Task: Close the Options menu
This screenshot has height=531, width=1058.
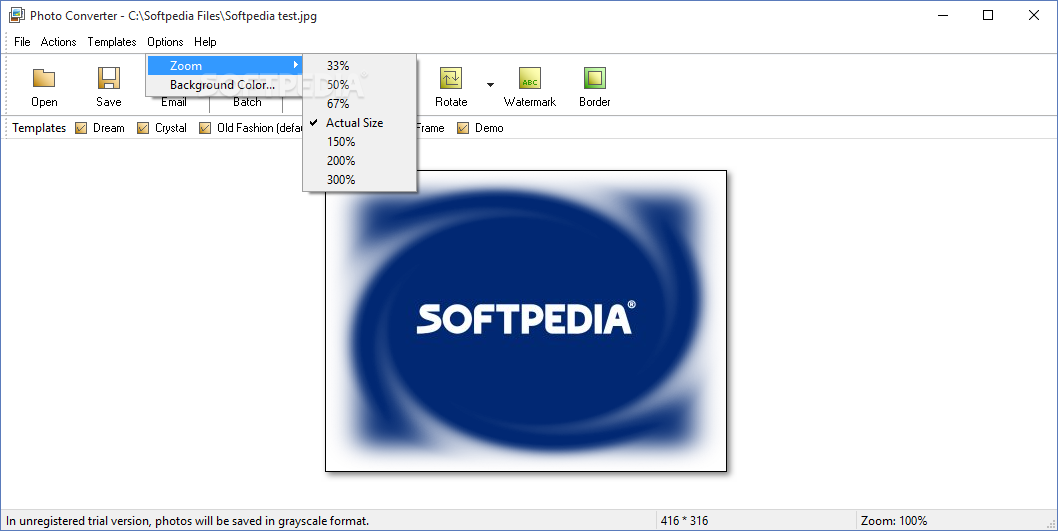Action: point(165,42)
